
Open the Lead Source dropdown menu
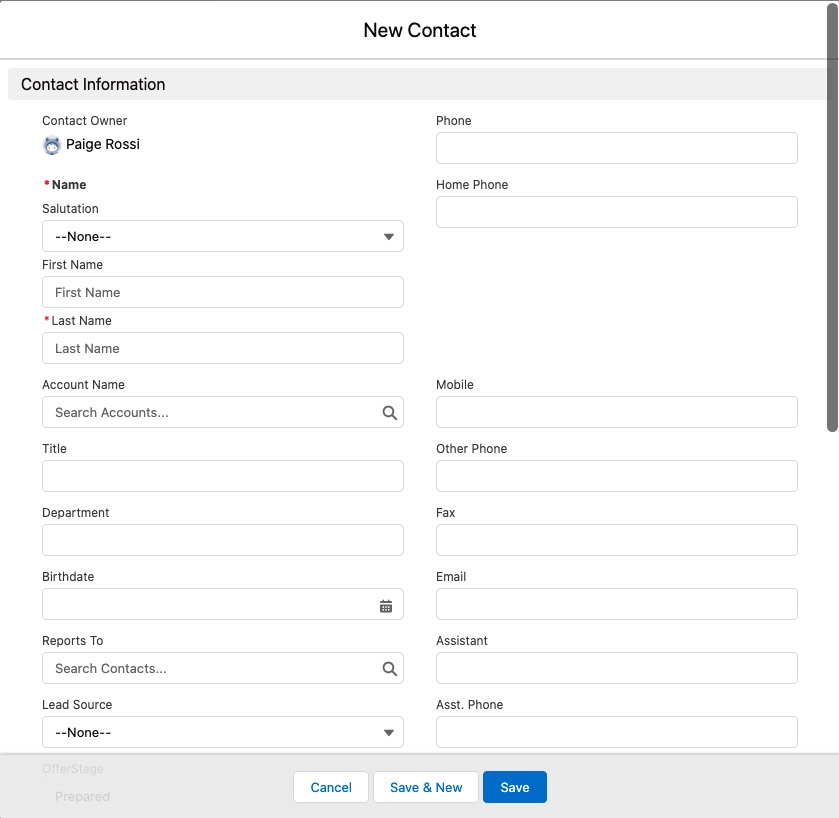[x=222, y=732]
